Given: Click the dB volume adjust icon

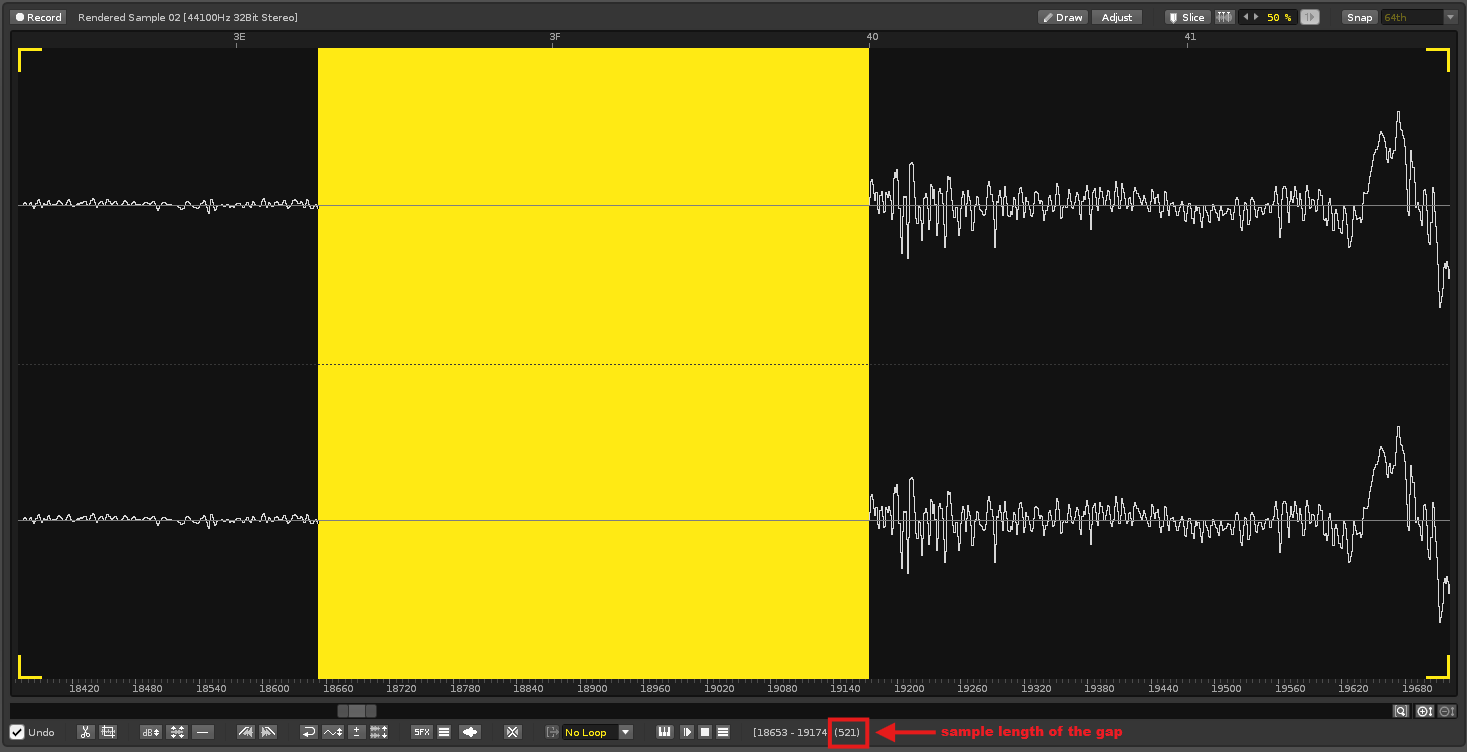Looking at the screenshot, I should pyautogui.click(x=151, y=732).
